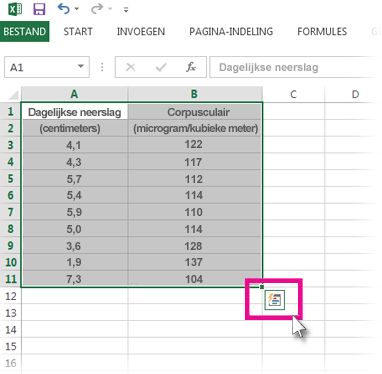Save the workbook with the floppy icon

[39, 9]
